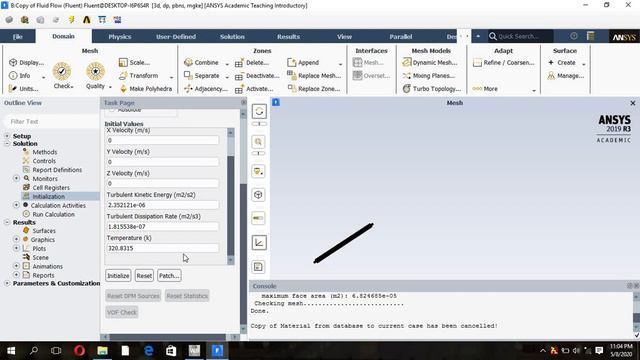Click the Turbulent Kinetic Energy field
This screenshot has height=360, width=640.
[x=162, y=205]
